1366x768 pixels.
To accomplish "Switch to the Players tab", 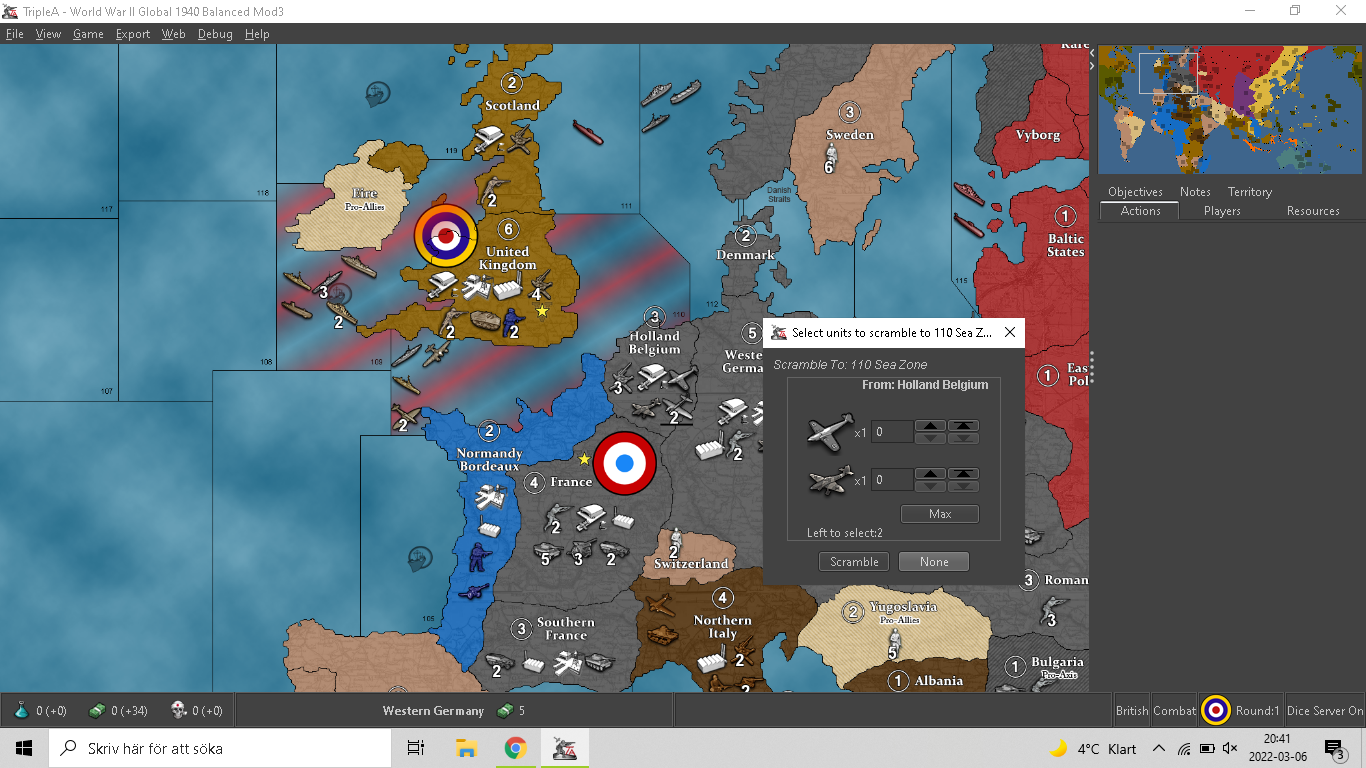I will (x=1222, y=211).
